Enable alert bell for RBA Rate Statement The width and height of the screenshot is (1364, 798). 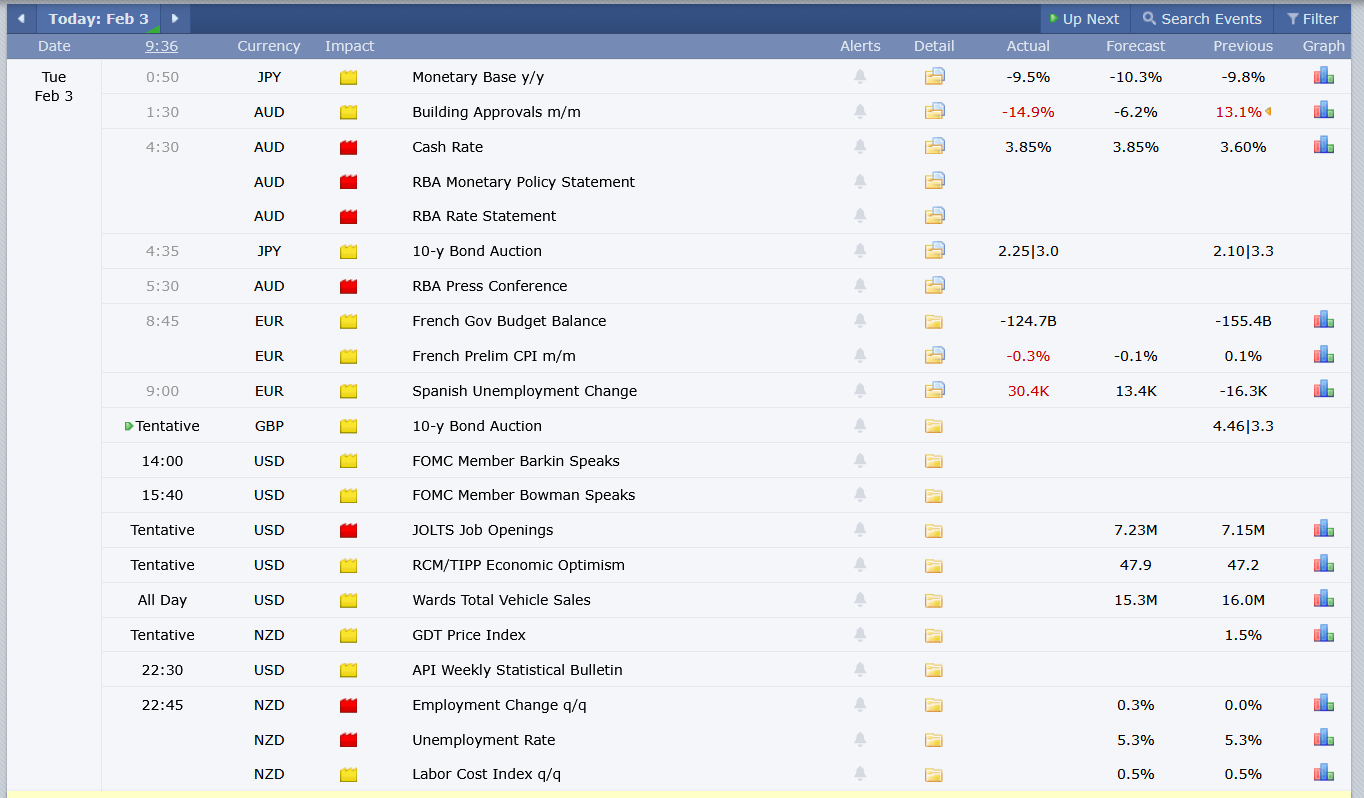click(860, 216)
